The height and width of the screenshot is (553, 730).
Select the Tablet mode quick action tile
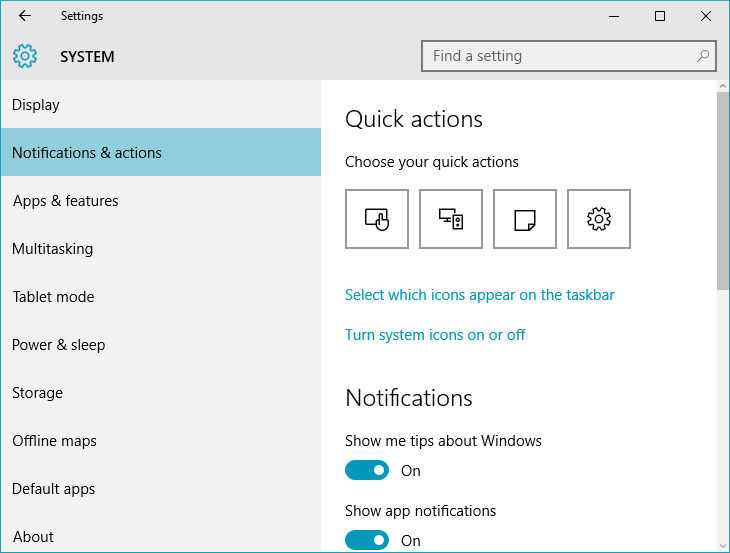[x=377, y=219]
